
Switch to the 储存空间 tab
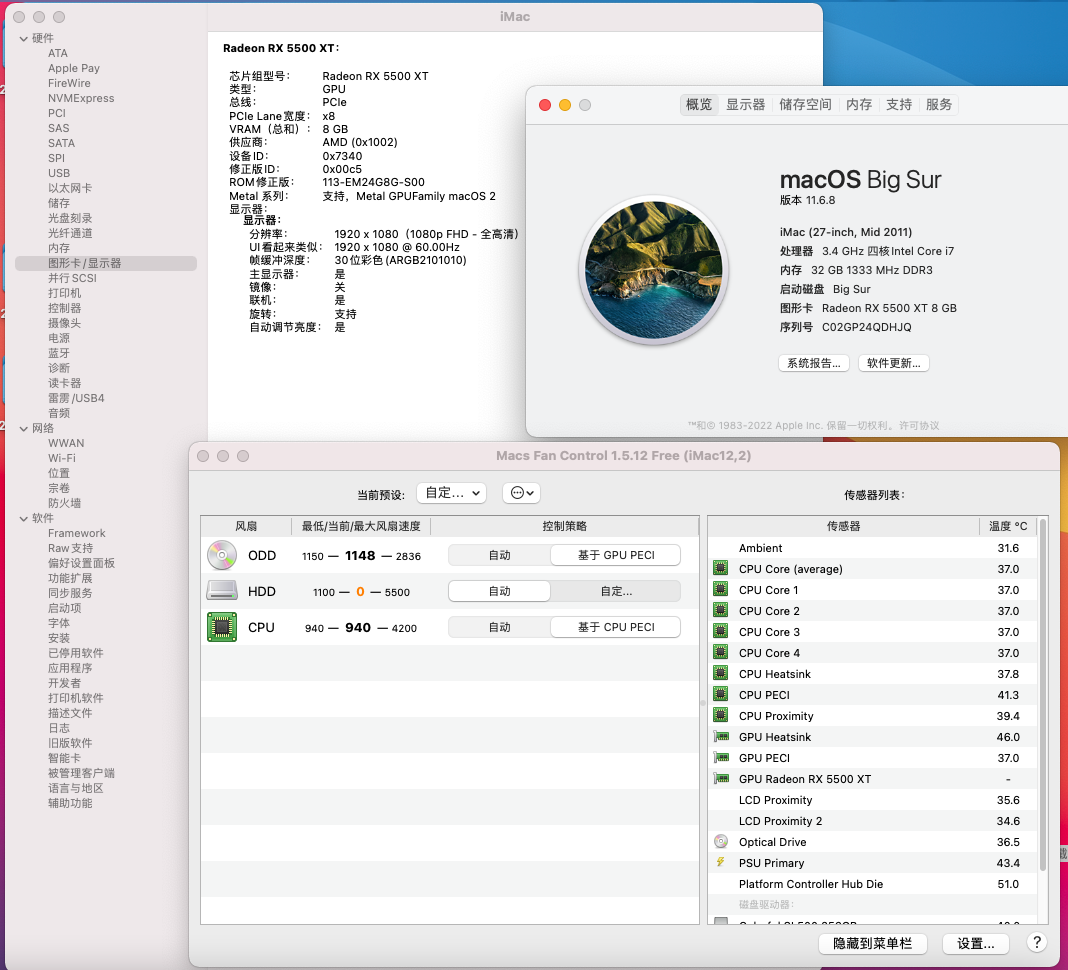click(805, 104)
